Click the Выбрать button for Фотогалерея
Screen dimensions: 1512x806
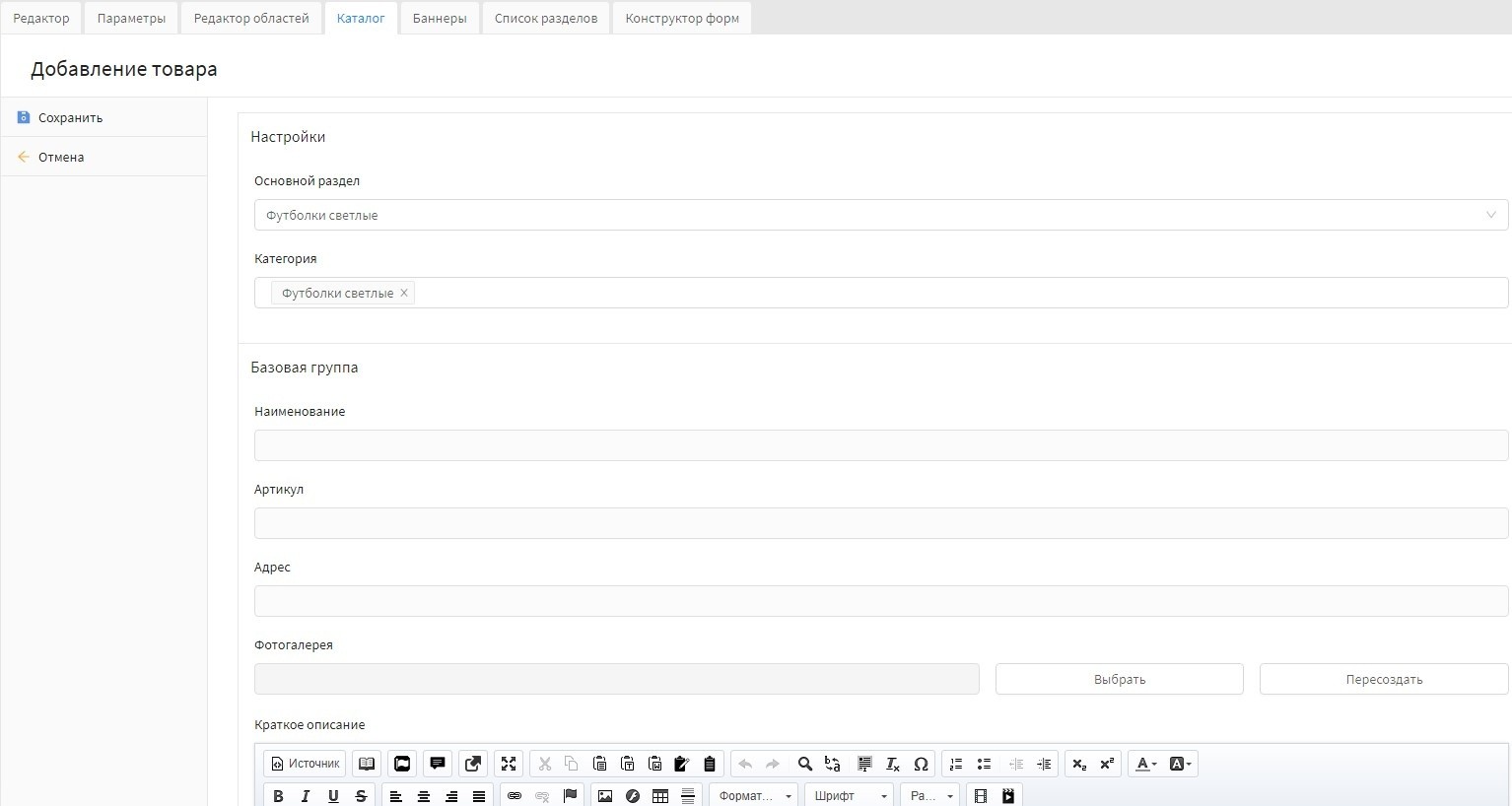pos(1119,679)
